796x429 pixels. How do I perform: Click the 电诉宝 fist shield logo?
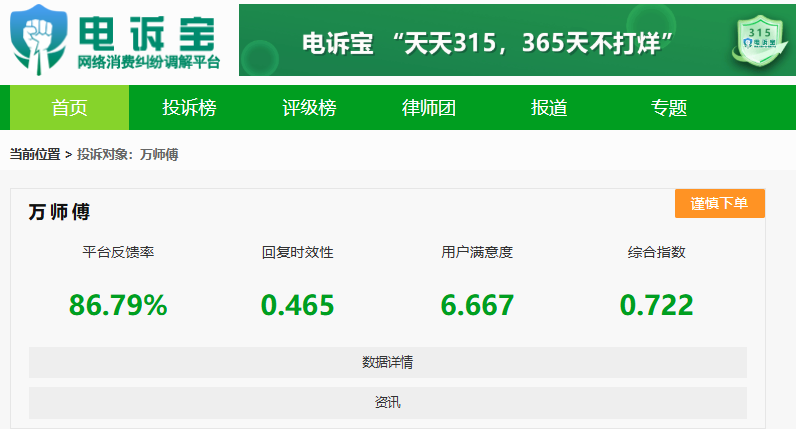[39, 40]
